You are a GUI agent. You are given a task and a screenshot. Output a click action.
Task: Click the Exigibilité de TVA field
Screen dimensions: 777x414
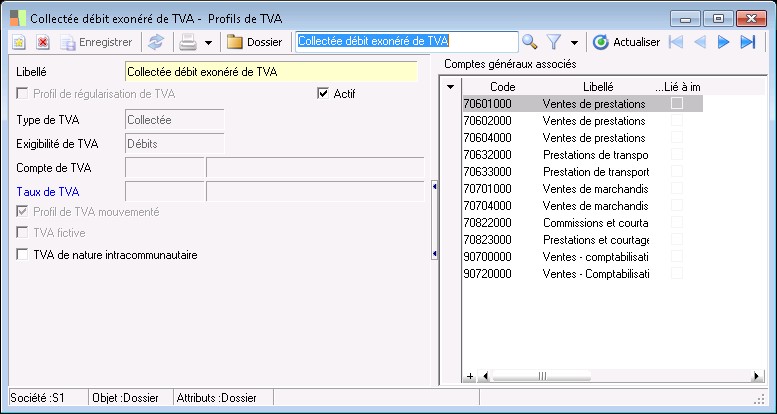pos(174,144)
